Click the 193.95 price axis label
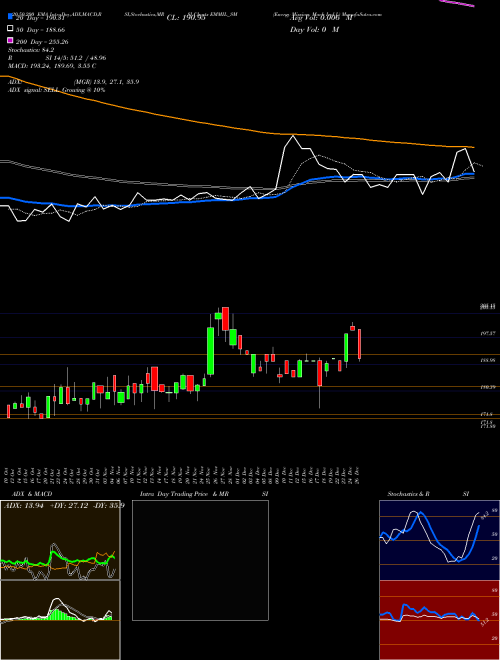This screenshot has width=500, height=660. point(487,361)
